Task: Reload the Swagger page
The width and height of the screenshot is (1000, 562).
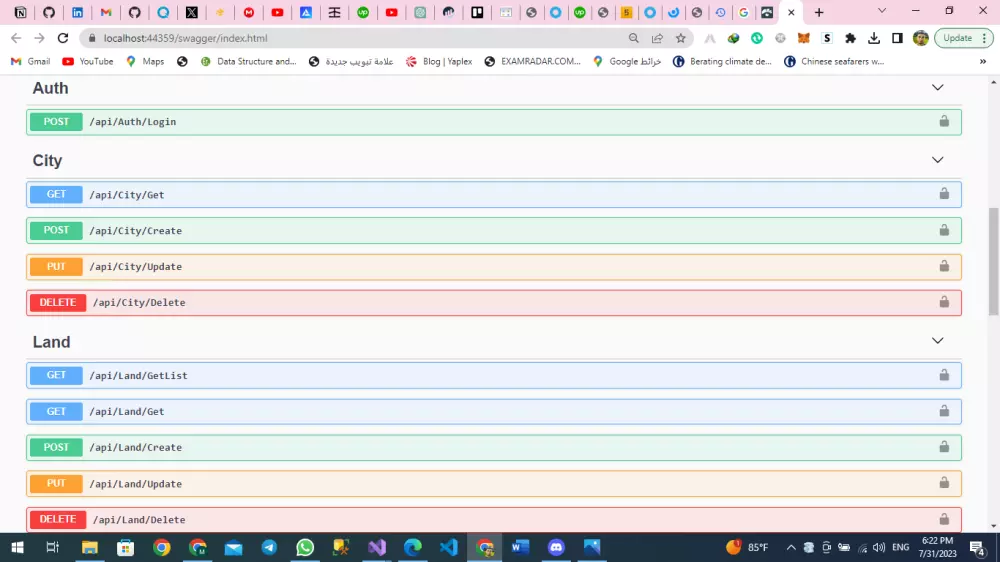Action: (x=62, y=38)
